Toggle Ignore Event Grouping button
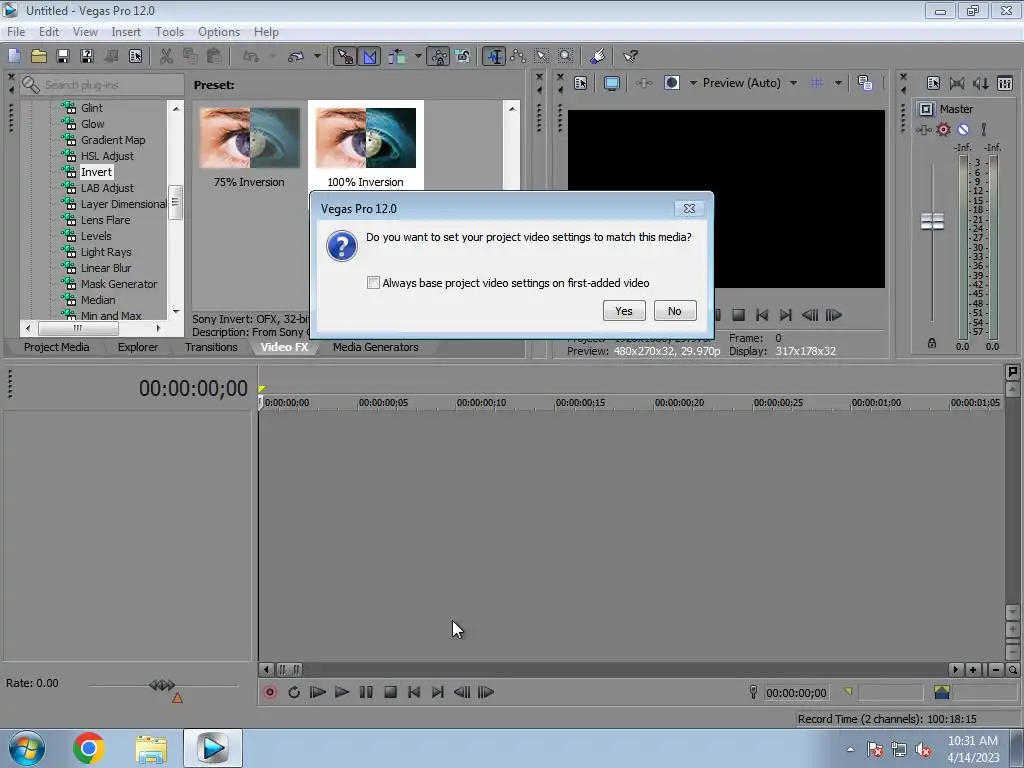Screen dimensions: 1024x768 (x=463, y=56)
